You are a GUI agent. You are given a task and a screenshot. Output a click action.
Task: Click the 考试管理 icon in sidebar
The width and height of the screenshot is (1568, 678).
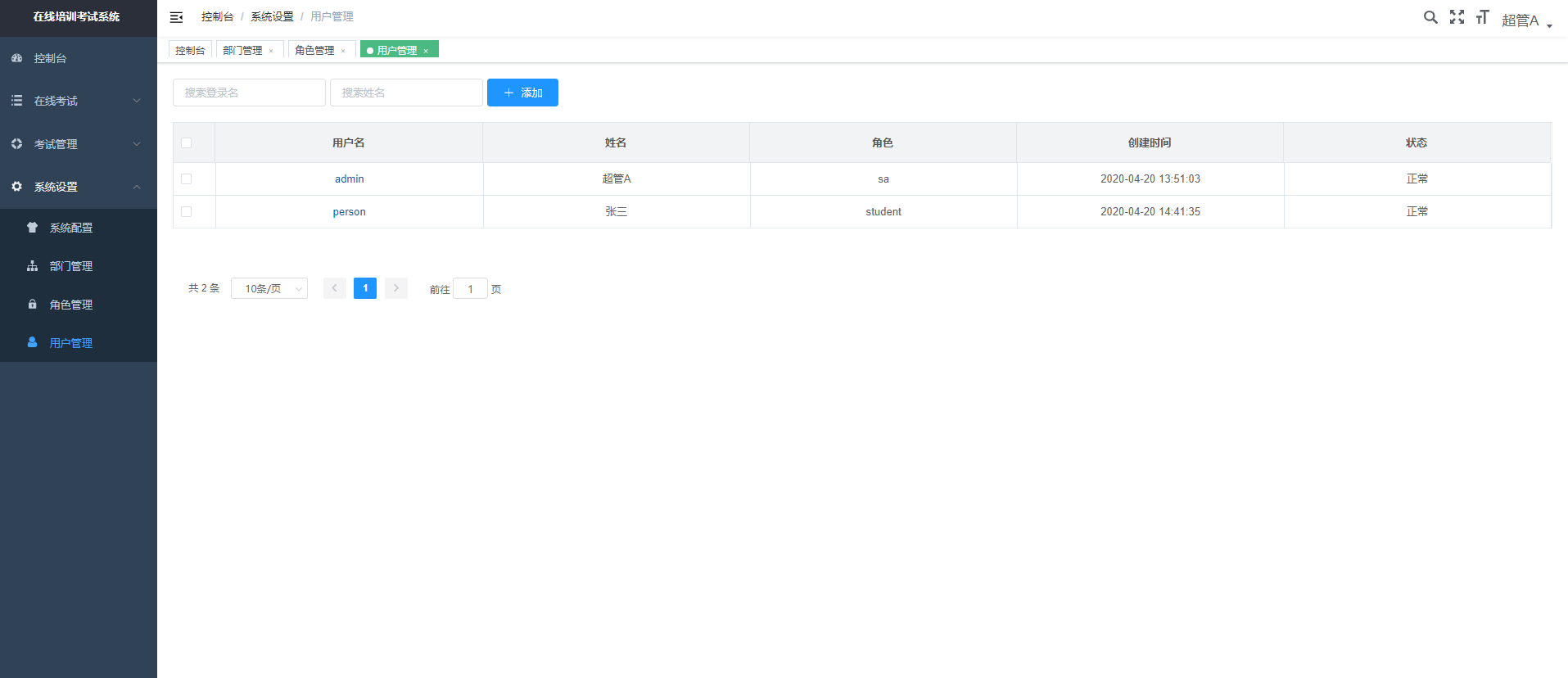[17, 143]
